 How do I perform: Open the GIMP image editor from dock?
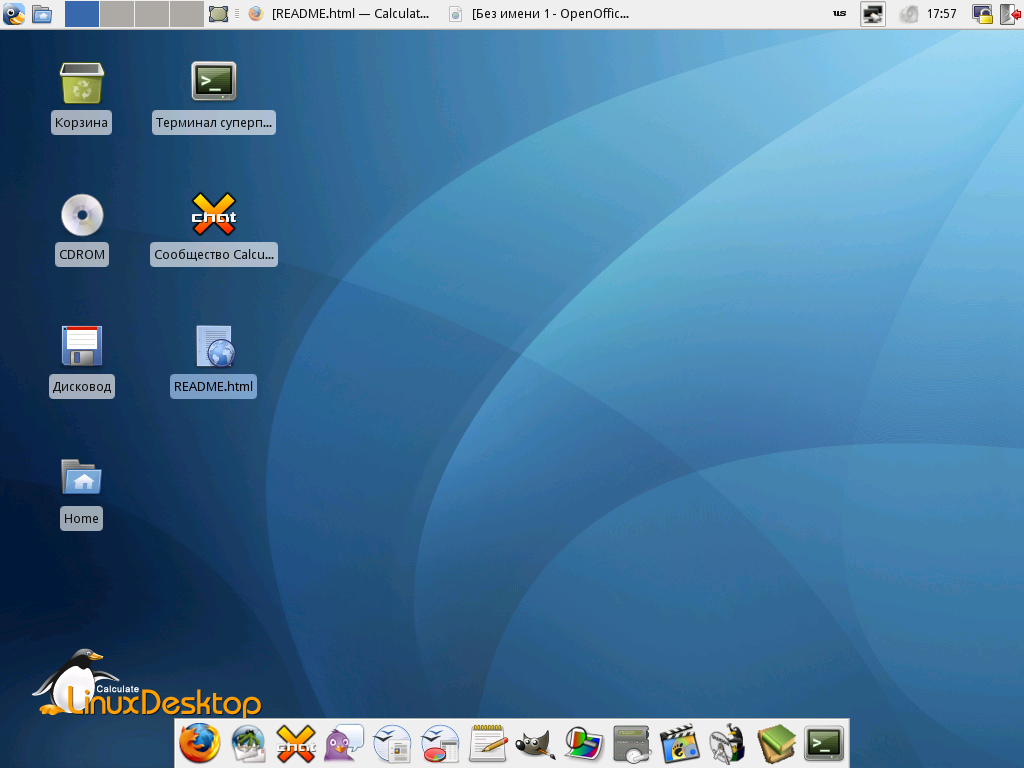pyautogui.click(x=536, y=743)
